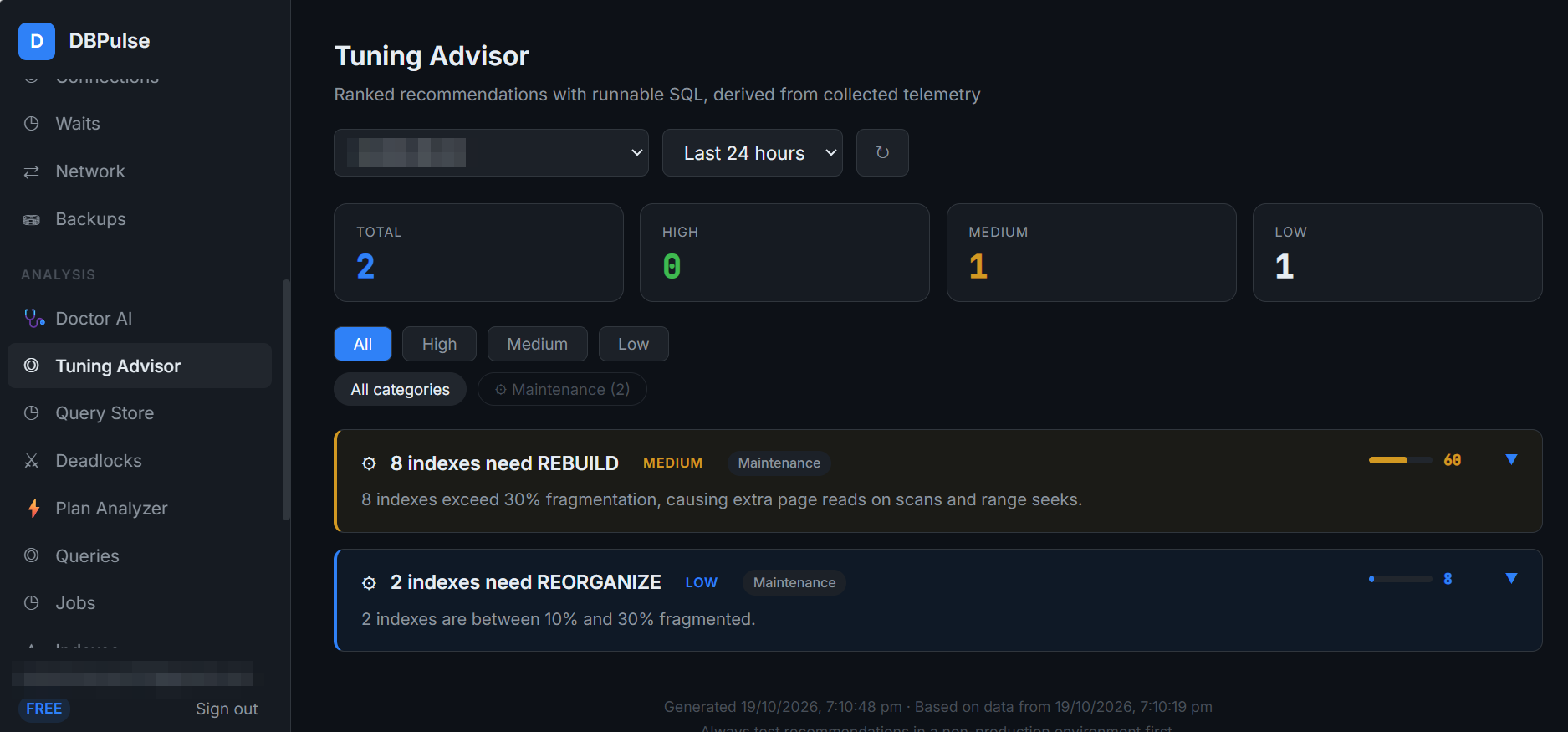This screenshot has width=1568, height=732.
Task: Click the TOTAL summary card
Action: [478, 253]
